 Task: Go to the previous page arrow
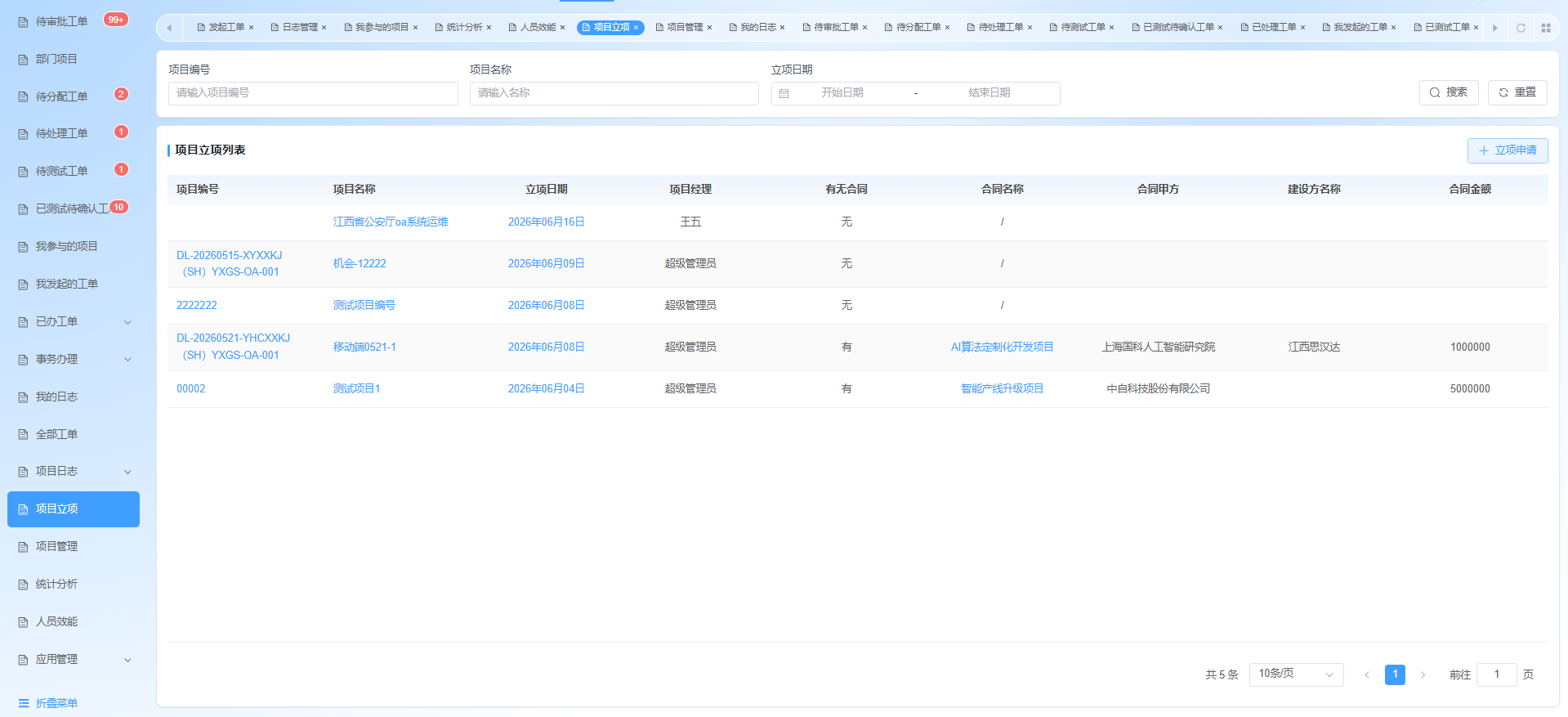pos(1367,675)
